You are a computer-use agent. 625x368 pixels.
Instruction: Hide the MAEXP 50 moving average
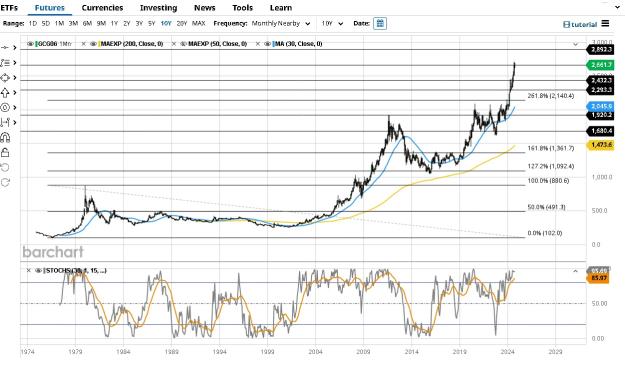pos(184,44)
